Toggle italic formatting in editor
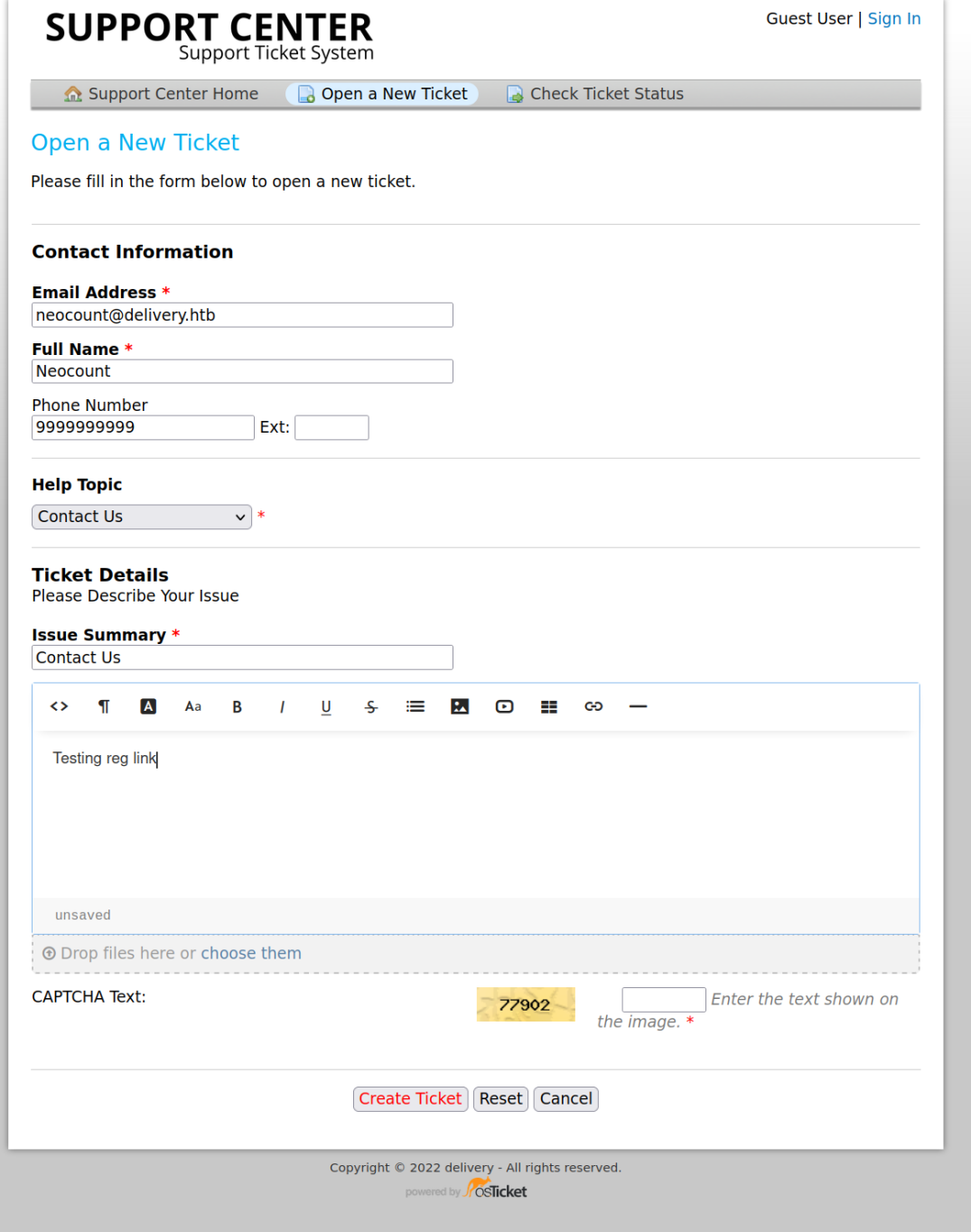 pyautogui.click(x=282, y=706)
